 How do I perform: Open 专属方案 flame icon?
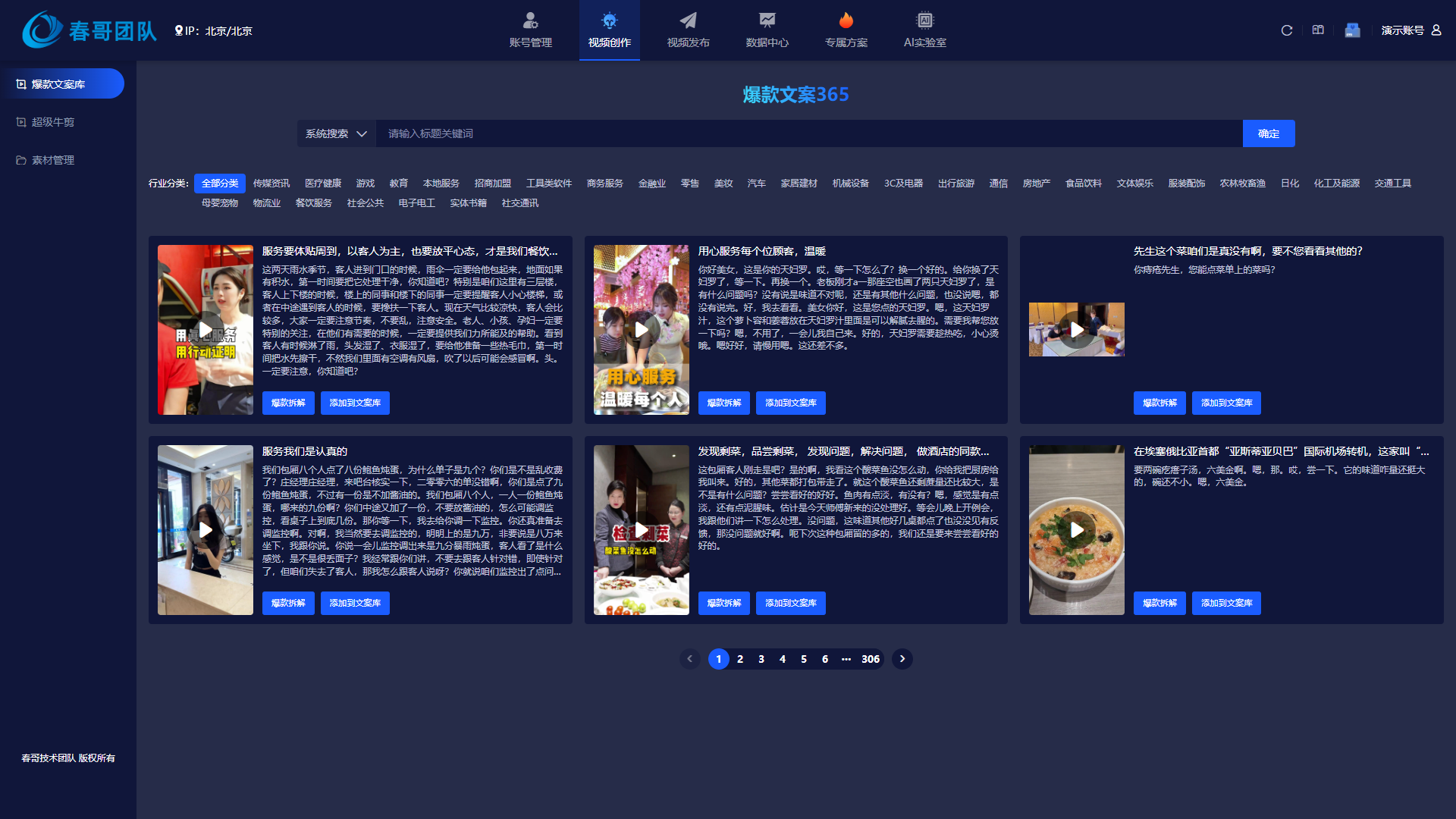tap(846, 20)
